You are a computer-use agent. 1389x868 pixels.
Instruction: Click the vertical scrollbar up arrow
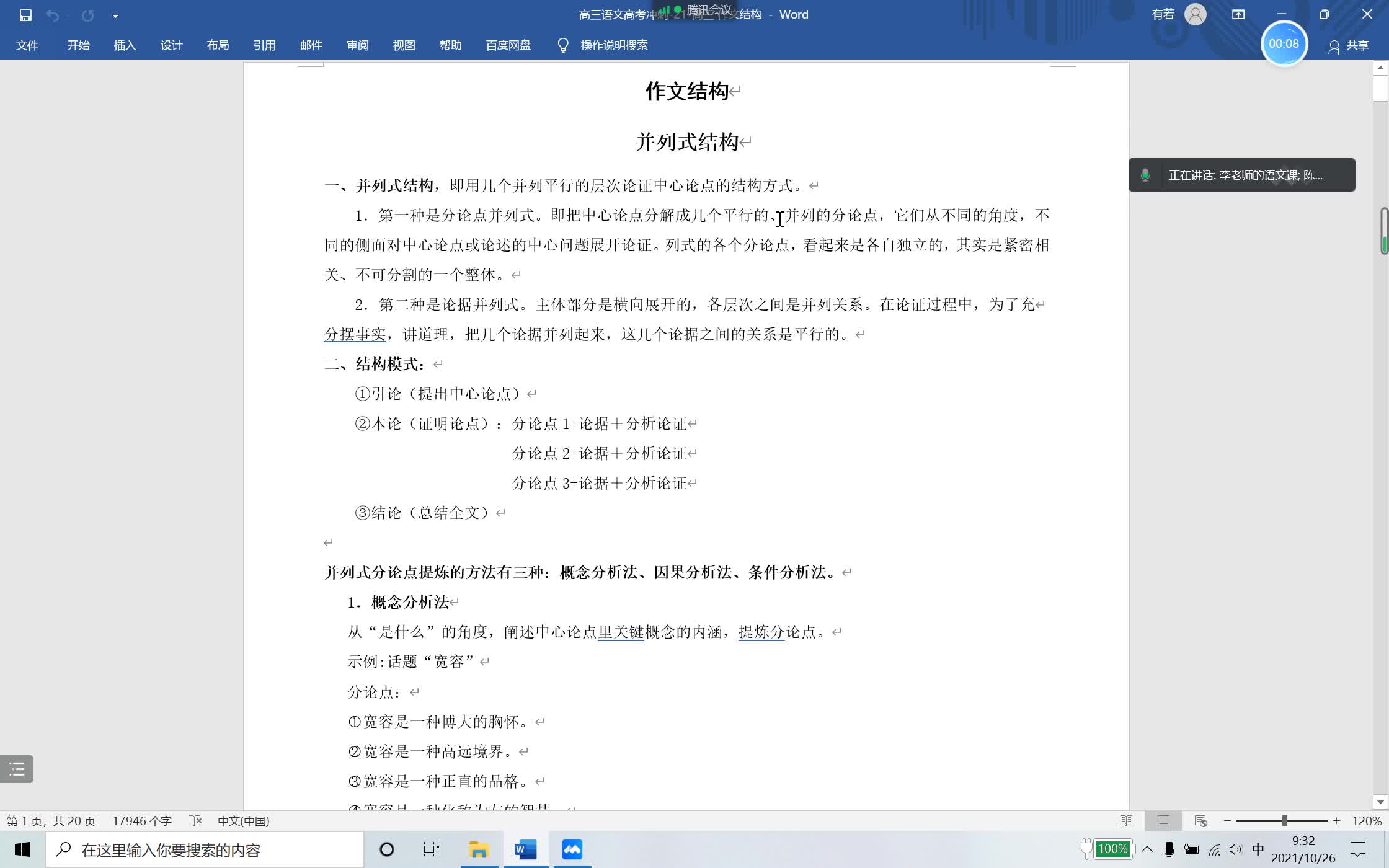coord(1380,68)
